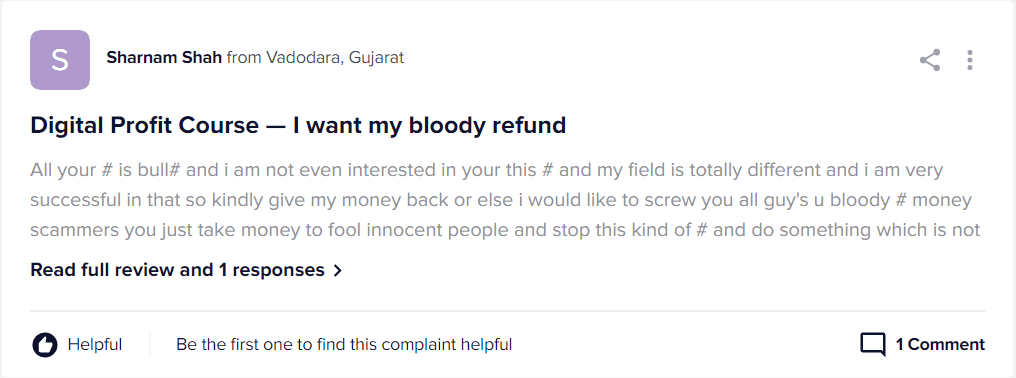Click the thumbs-up Helpful icon
The height and width of the screenshot is (378, 1016).
click(x=45, y=344)
